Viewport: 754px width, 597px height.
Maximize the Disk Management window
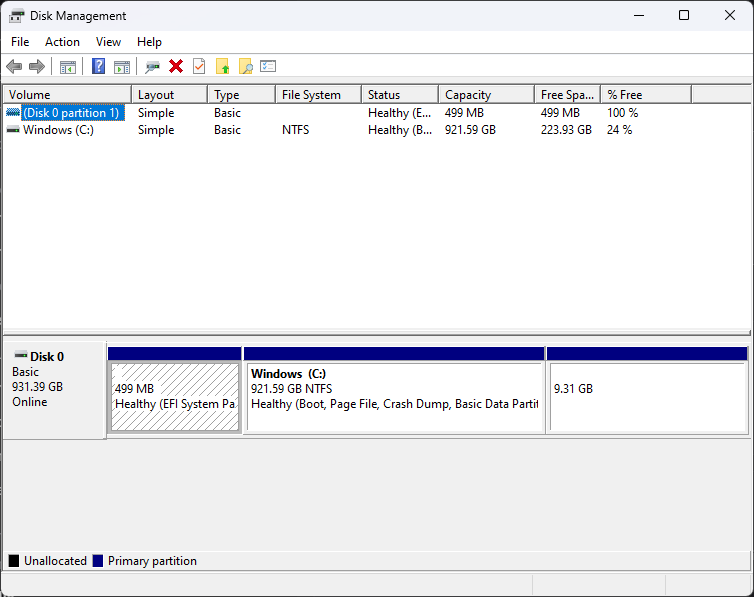[x=684, y=15]
